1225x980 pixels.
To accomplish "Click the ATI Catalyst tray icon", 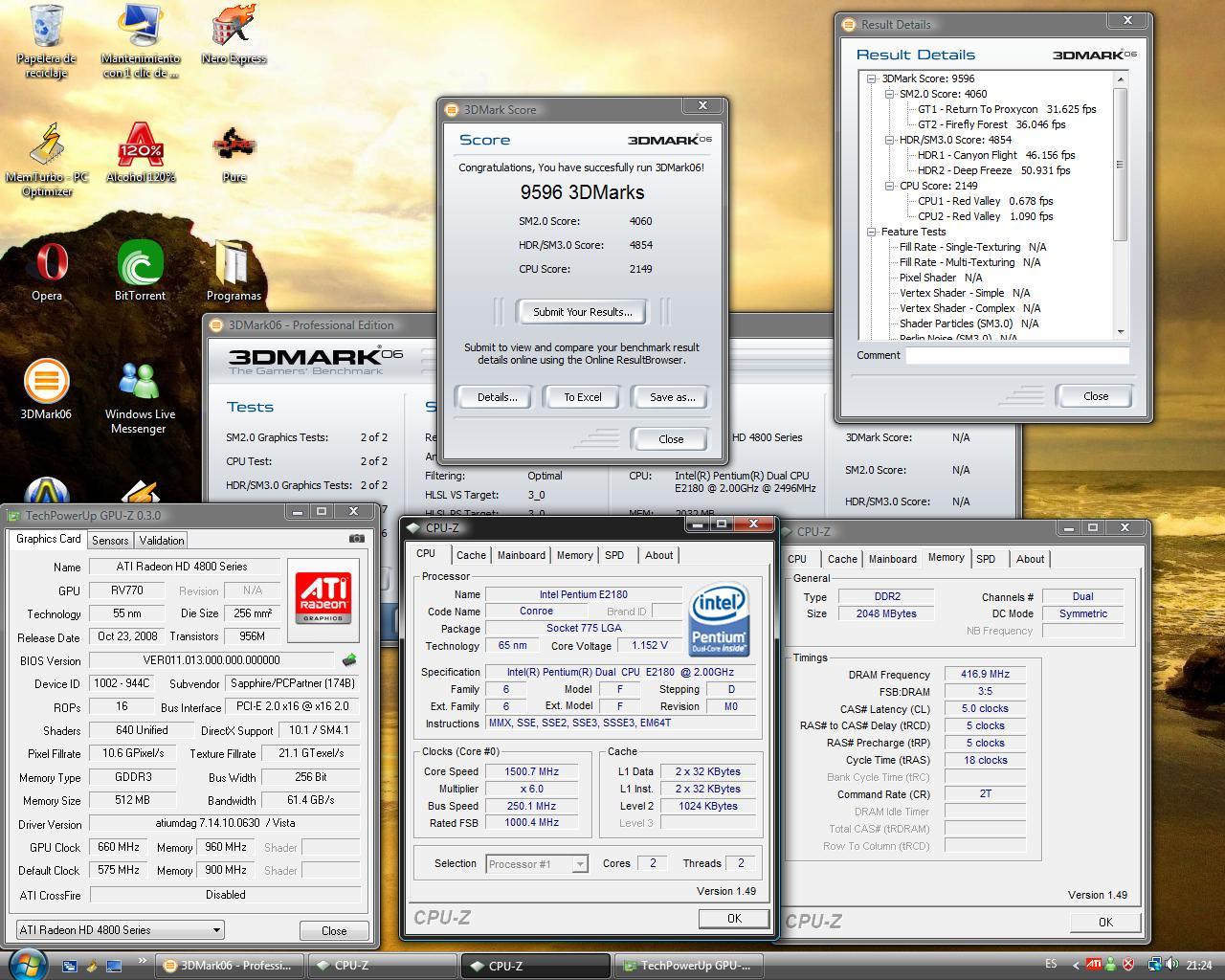I will 1093,965.
